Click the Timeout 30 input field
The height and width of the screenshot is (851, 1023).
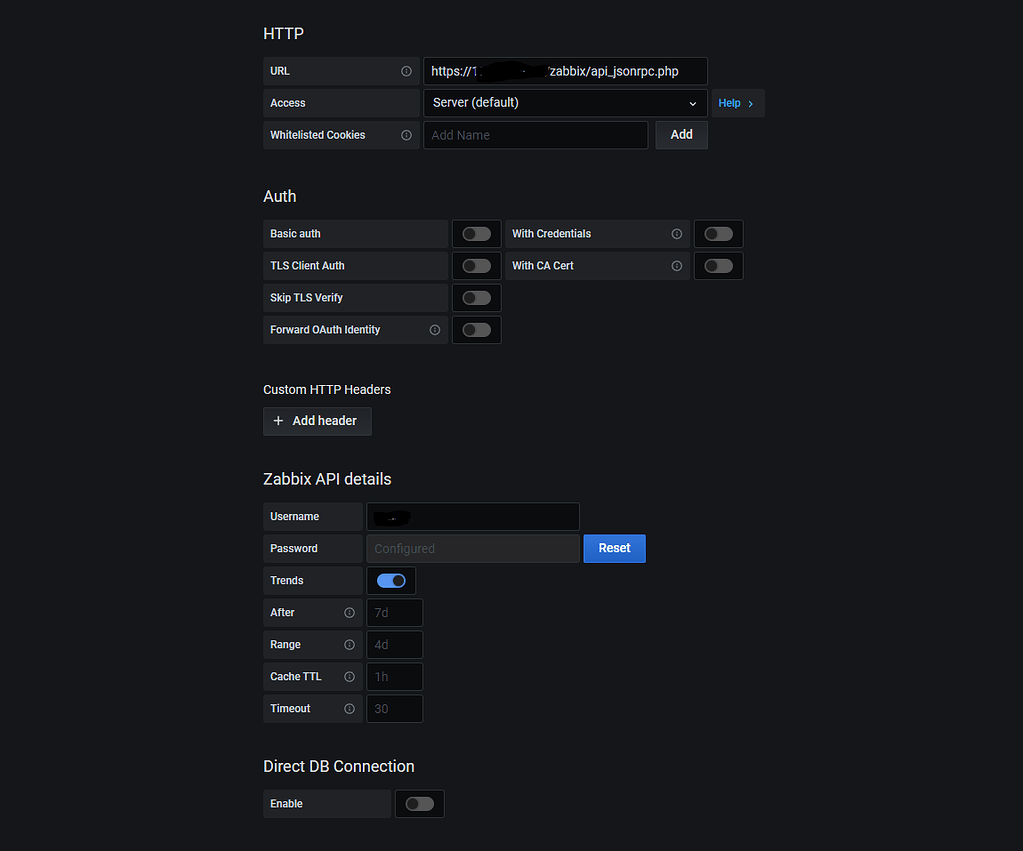(x=395, y=709)
